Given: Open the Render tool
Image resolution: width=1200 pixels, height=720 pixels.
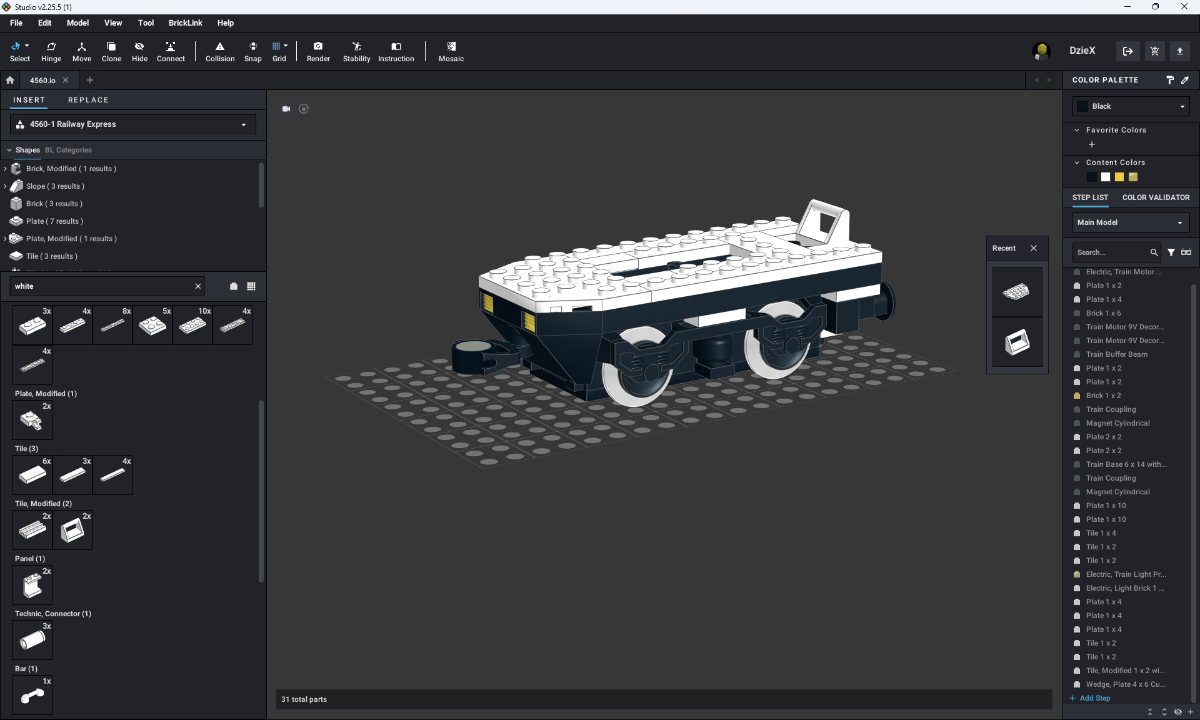Looking at the screenshot, I should [318, 51].
